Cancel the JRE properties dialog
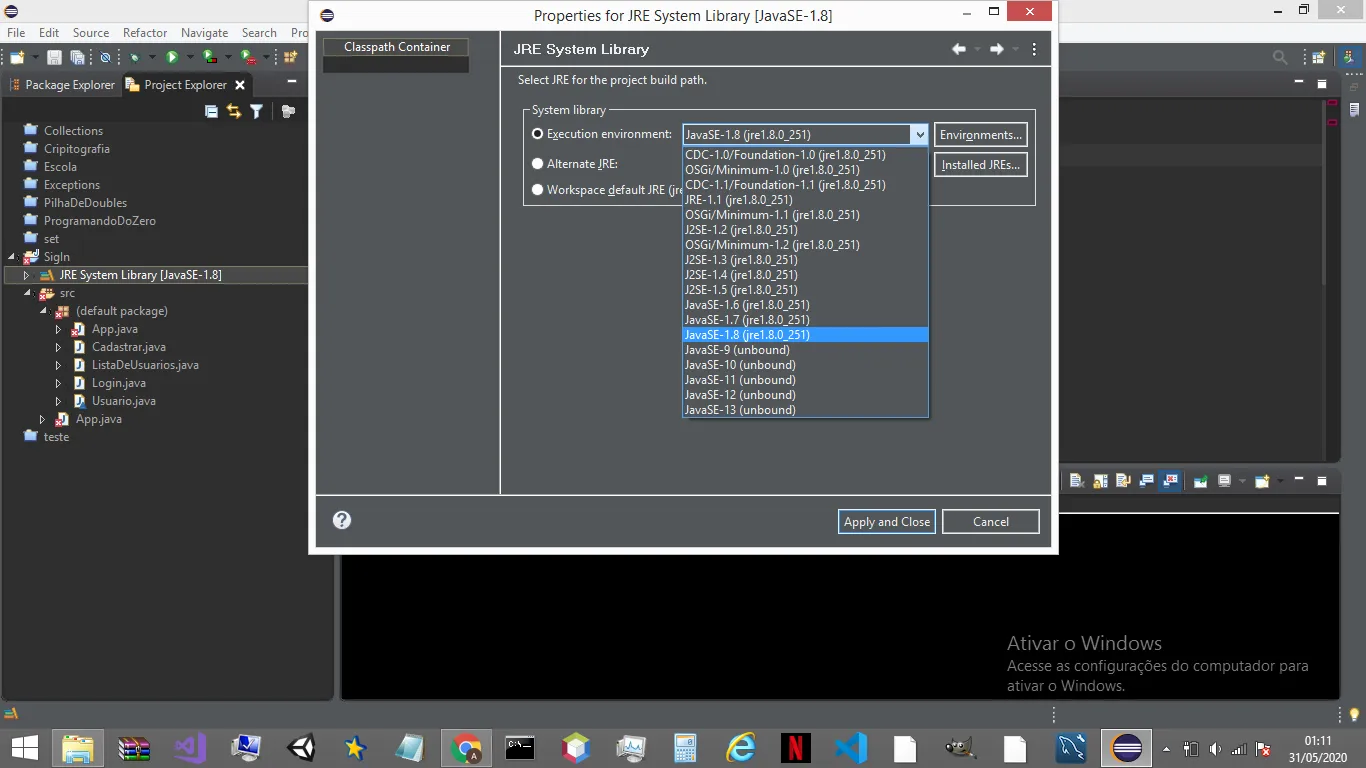Screen dimensions: 1366x768 991,521
